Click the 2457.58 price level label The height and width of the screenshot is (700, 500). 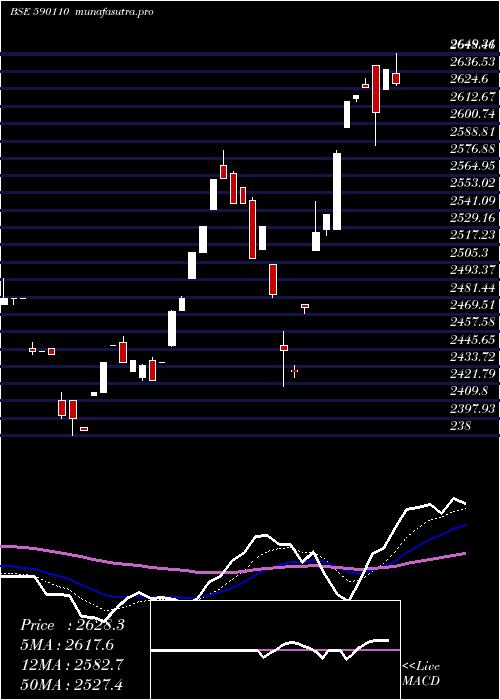coord(472,323)
